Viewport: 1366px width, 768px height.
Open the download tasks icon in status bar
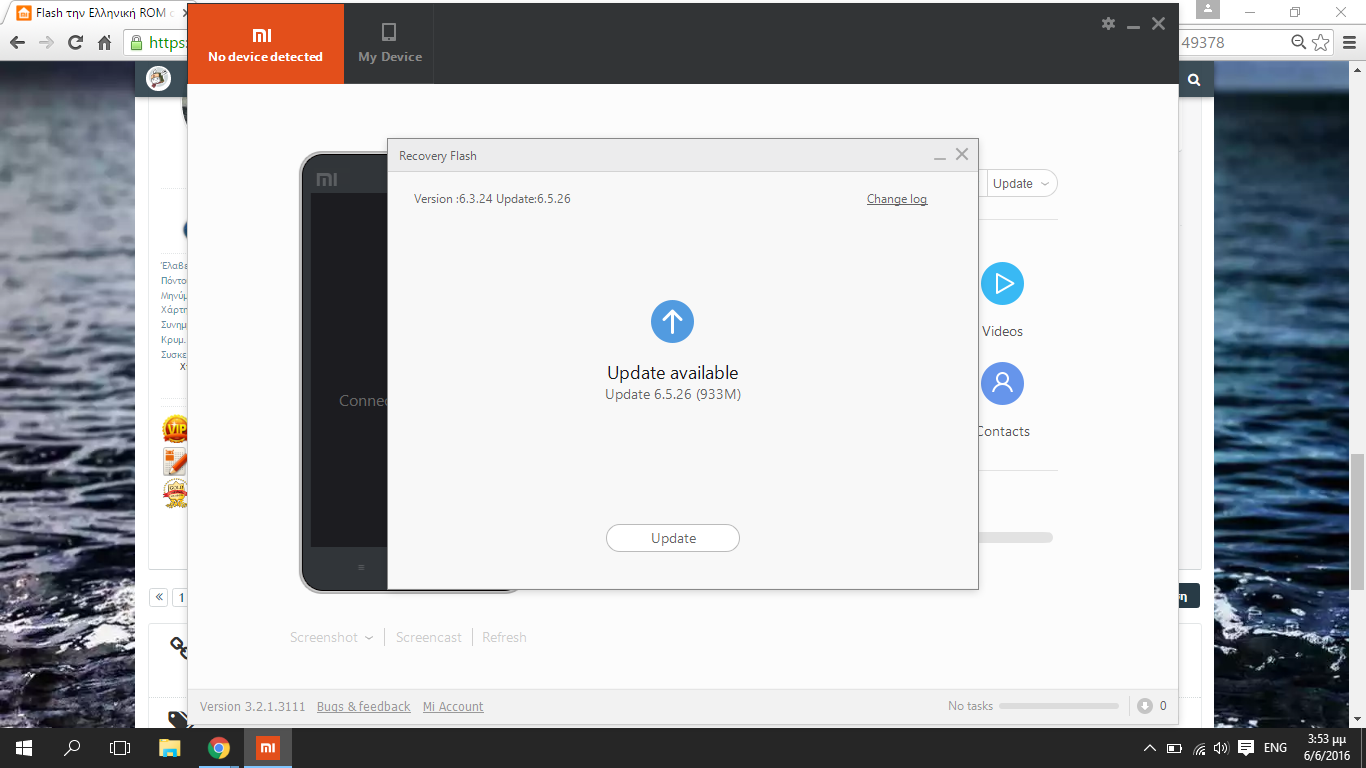click(x=1145, y=706)
